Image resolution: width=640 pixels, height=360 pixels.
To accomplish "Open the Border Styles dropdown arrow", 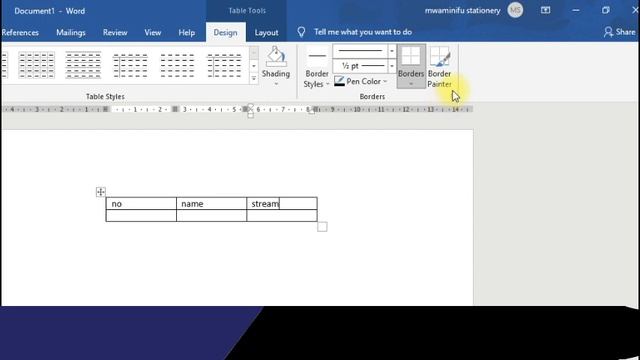I will click(327, 84).
